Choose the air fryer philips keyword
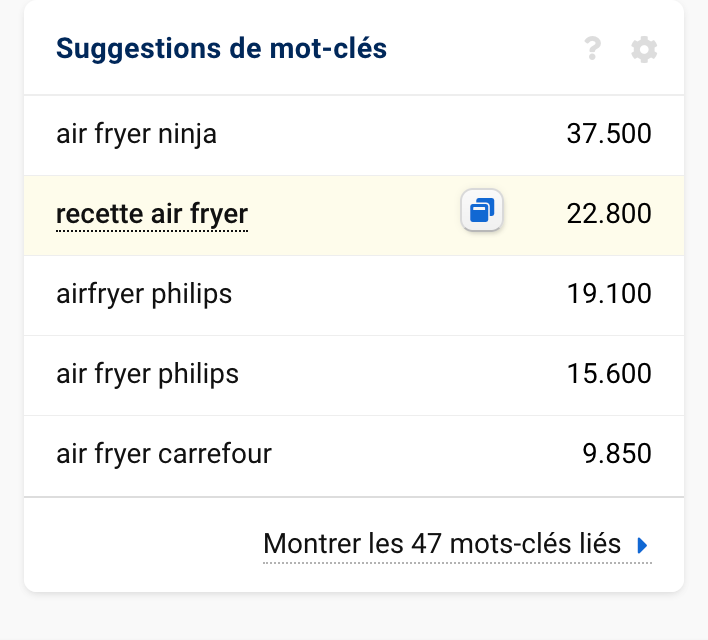The width and height of the screenshot is (708, 640). [148, 374]
